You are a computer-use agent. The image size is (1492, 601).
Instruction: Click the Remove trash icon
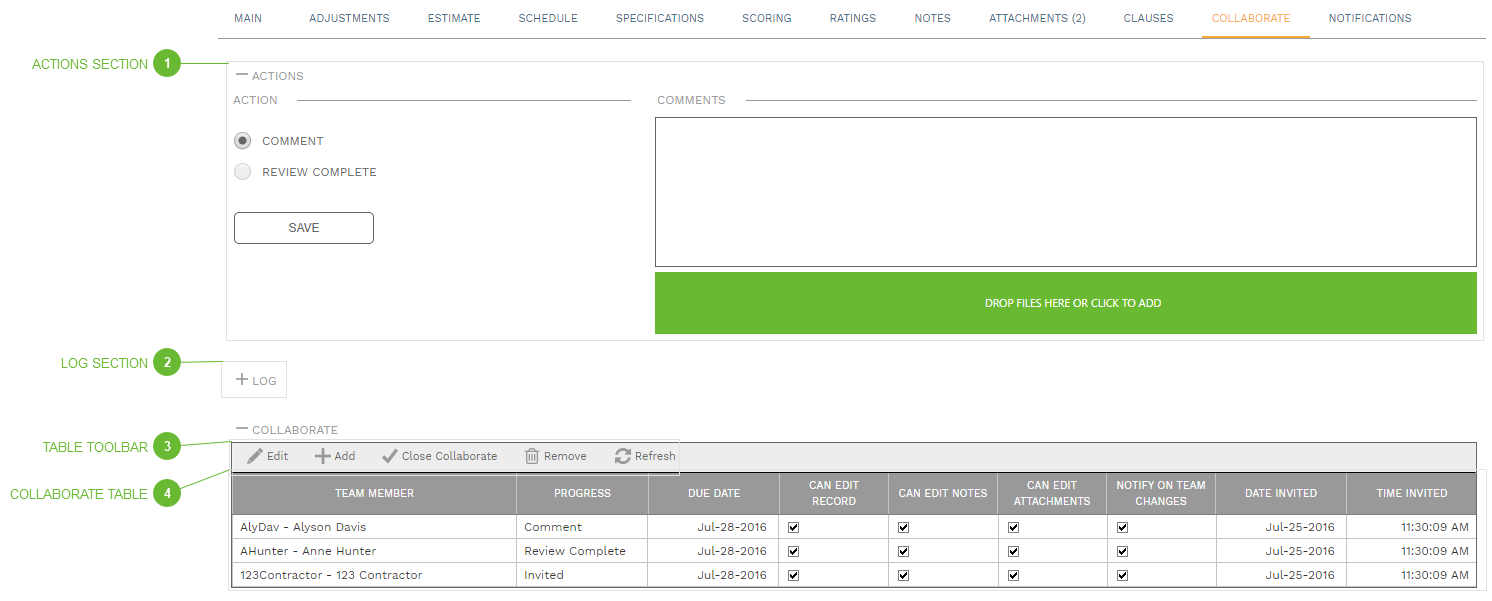530,455
